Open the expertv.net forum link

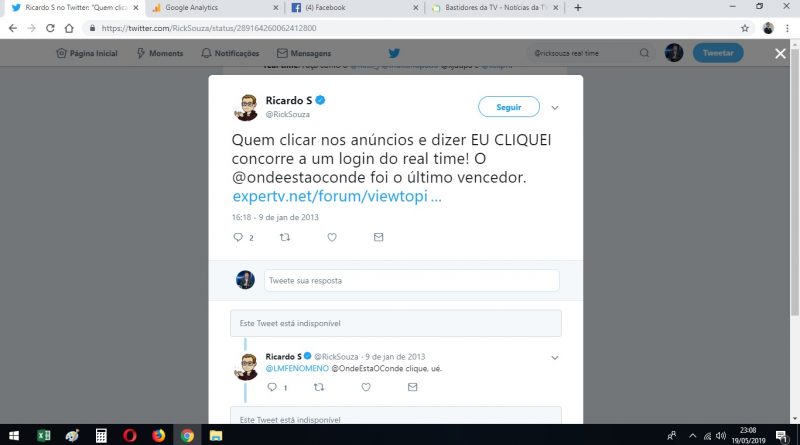click(337, 196)
